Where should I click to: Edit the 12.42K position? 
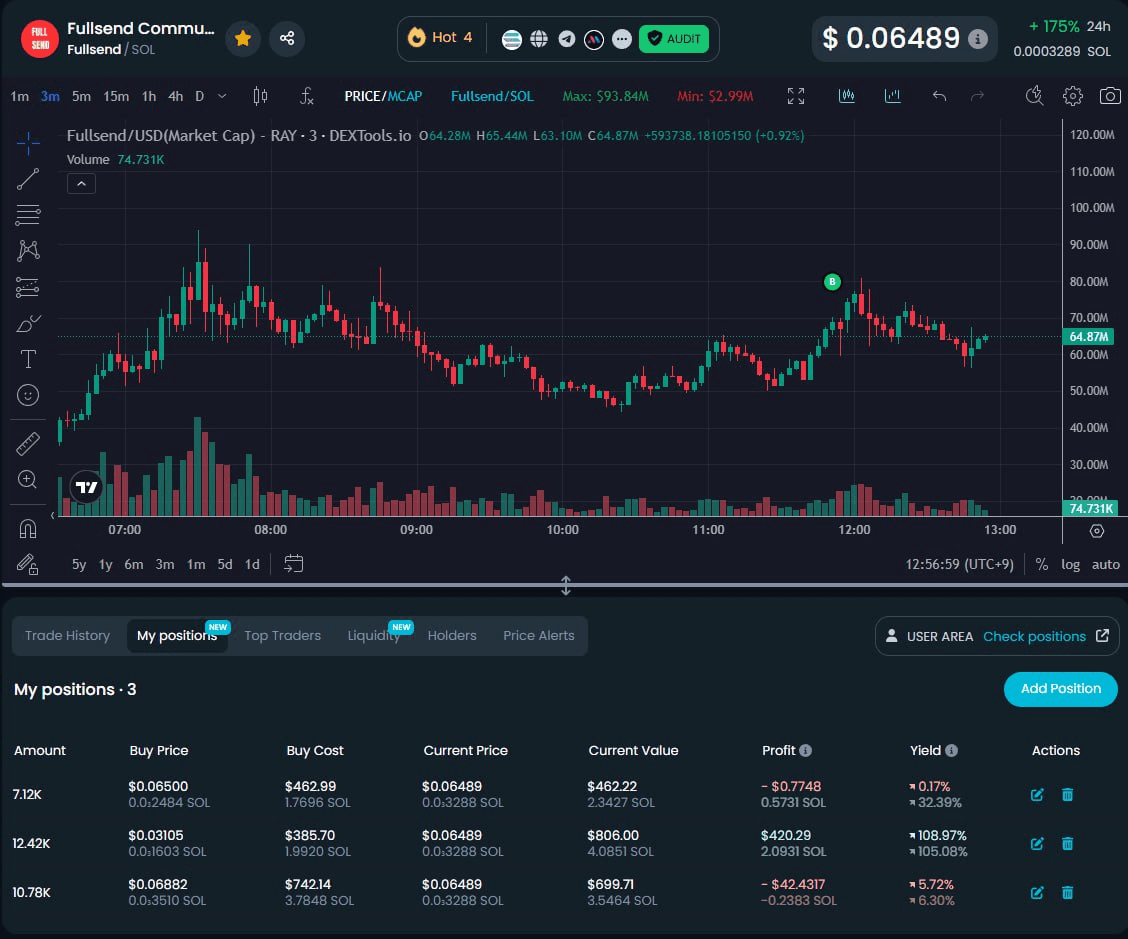point(1037,843)
